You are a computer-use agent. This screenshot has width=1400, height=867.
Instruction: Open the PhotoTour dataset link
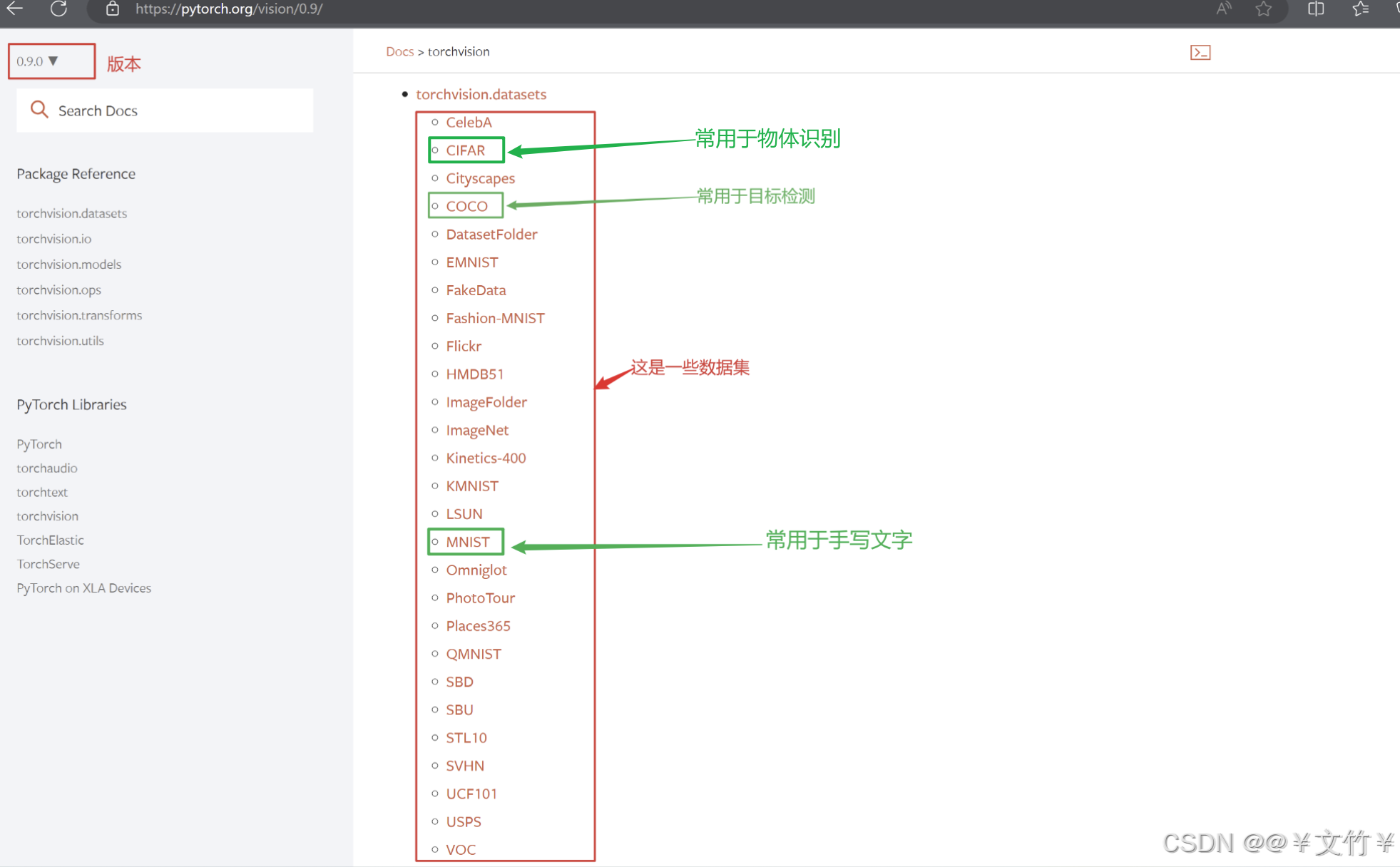[480, 598]
